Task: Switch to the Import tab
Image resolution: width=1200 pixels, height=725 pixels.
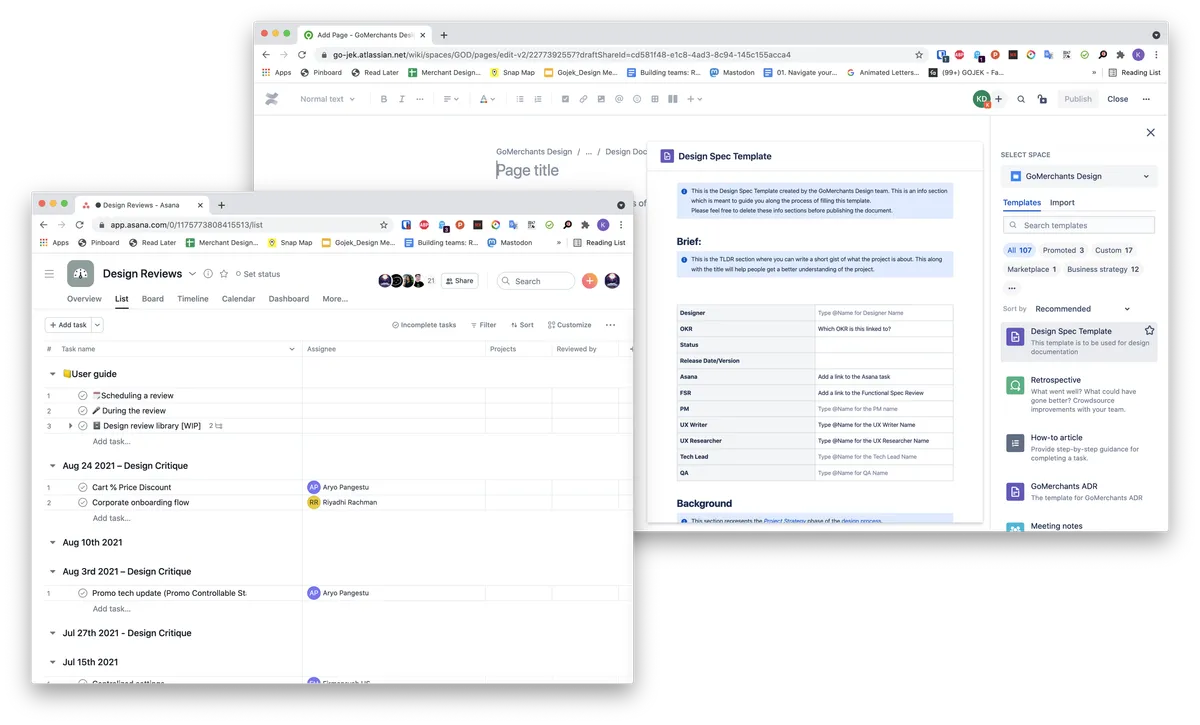Action: click(x=1062, y=203)
